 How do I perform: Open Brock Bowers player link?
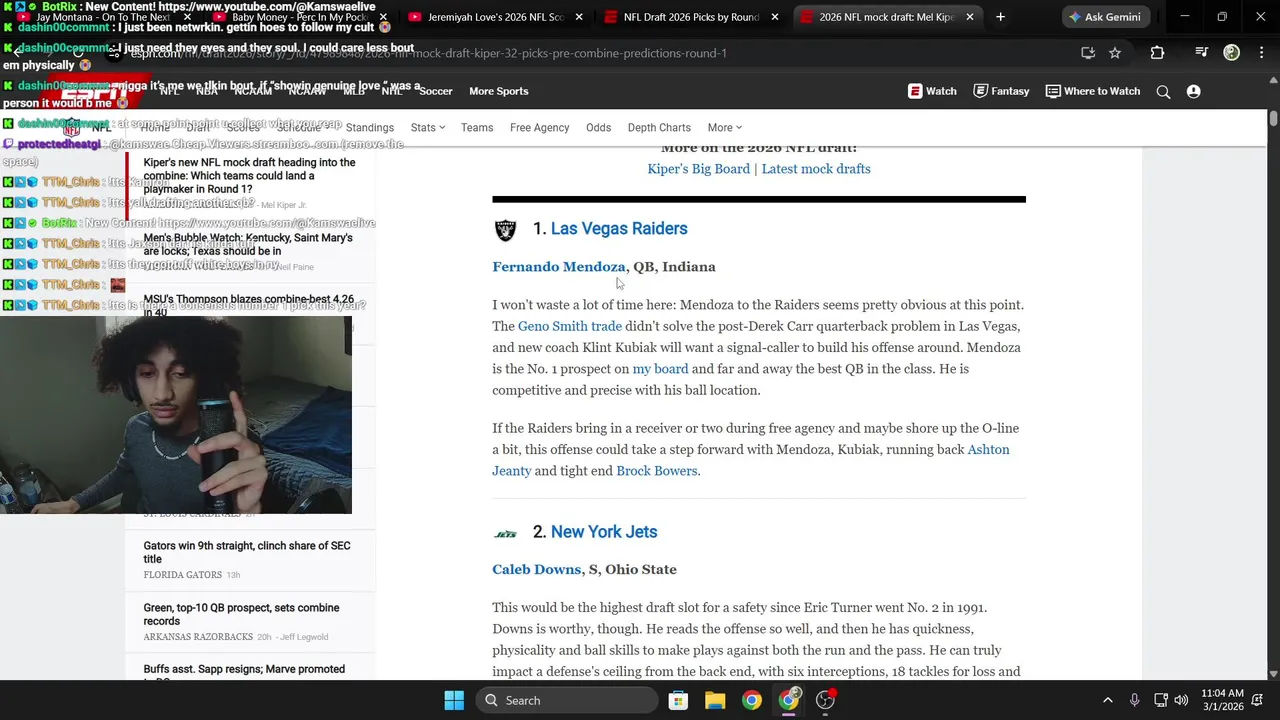(656, 471)
